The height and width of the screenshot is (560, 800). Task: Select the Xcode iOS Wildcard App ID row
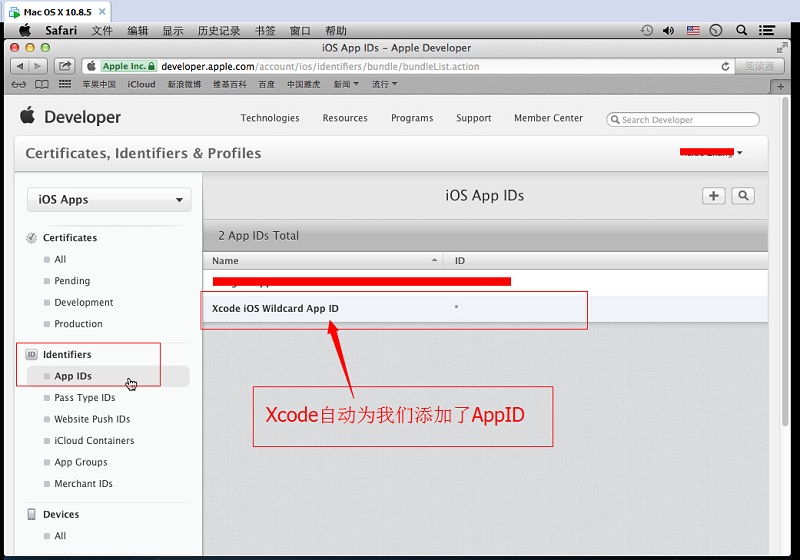[x=485, y=309]
